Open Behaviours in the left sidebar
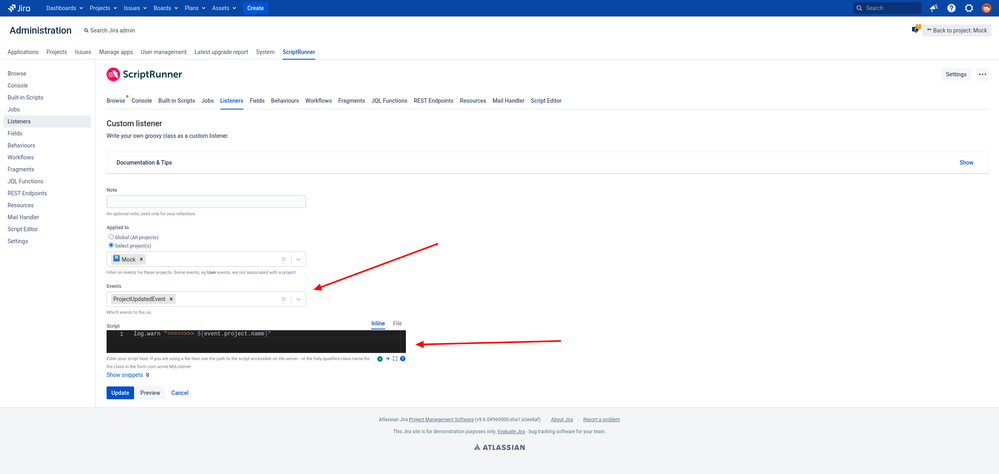Image resolution: width=999 pixels, height=474 pixels. coord(22,145)
